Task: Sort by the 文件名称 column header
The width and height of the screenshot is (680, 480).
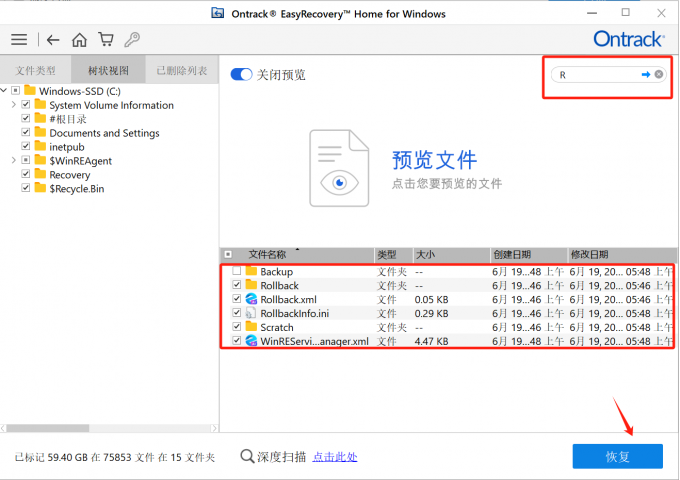Action: 268,255
